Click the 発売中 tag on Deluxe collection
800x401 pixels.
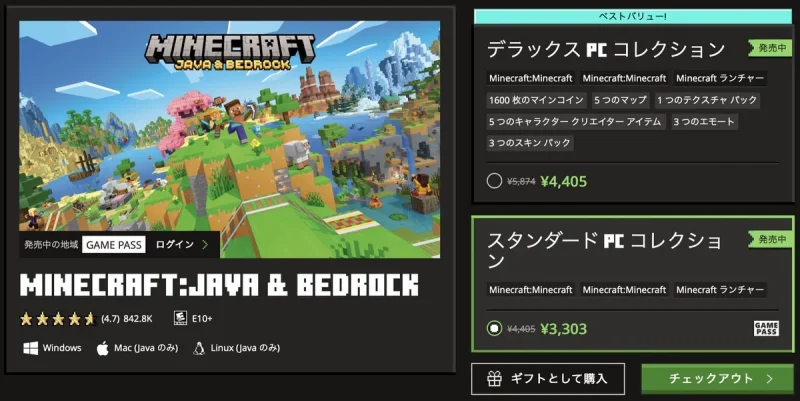click(770, 48)
